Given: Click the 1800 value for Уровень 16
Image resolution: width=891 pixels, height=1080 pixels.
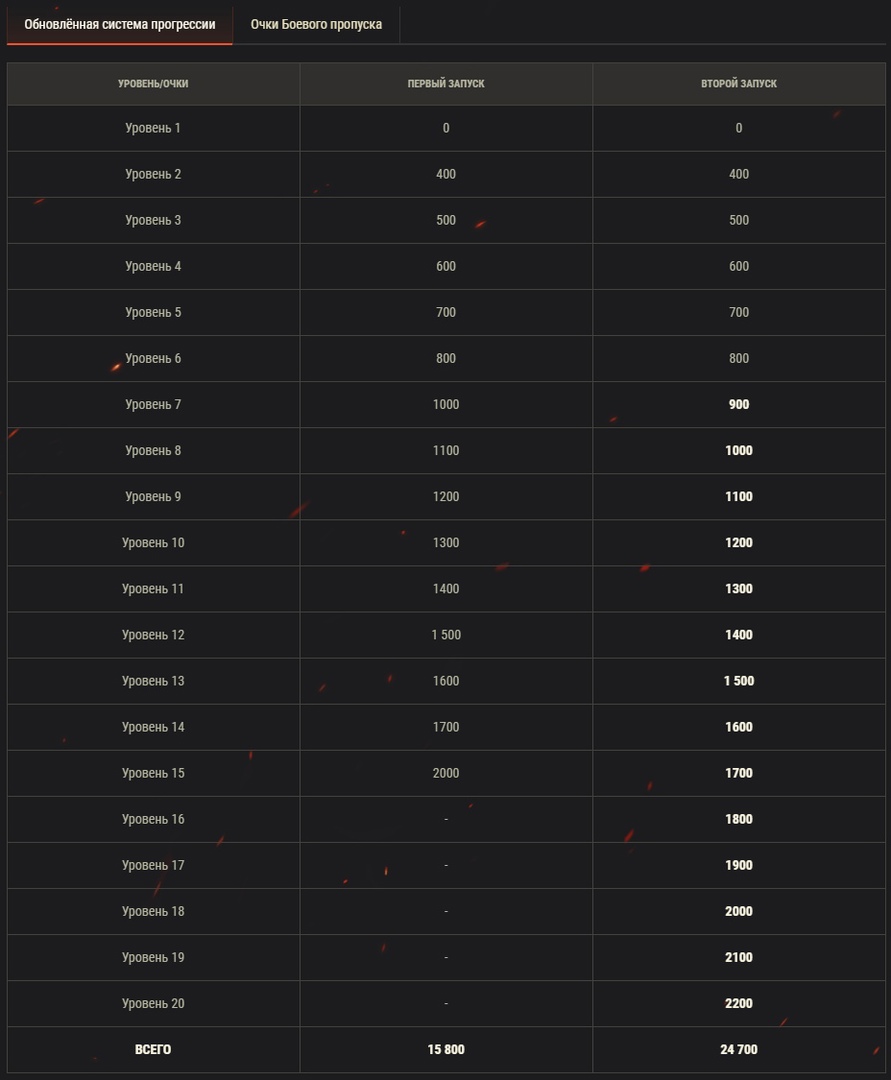Looking at the screenshot, I should tap(739, 819).
